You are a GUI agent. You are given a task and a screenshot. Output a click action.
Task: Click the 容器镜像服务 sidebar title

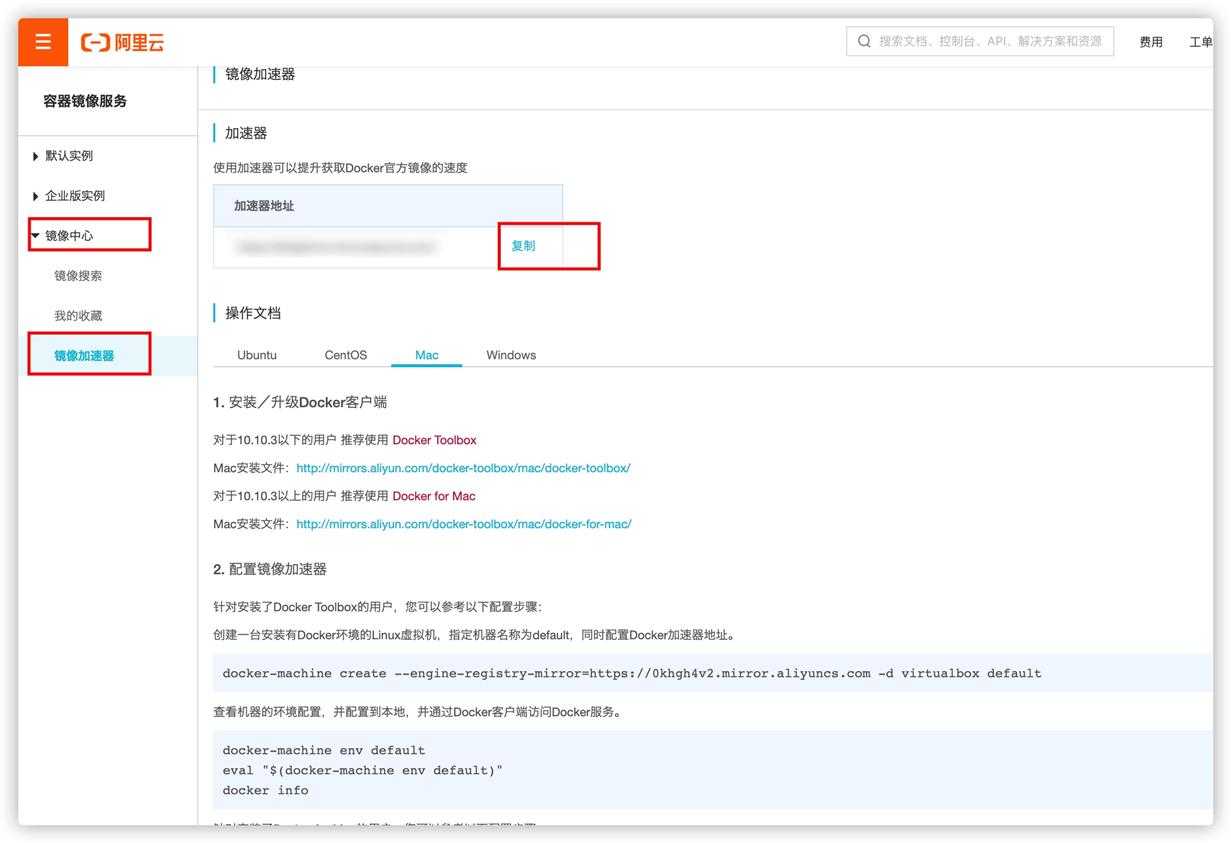[85, 101]
